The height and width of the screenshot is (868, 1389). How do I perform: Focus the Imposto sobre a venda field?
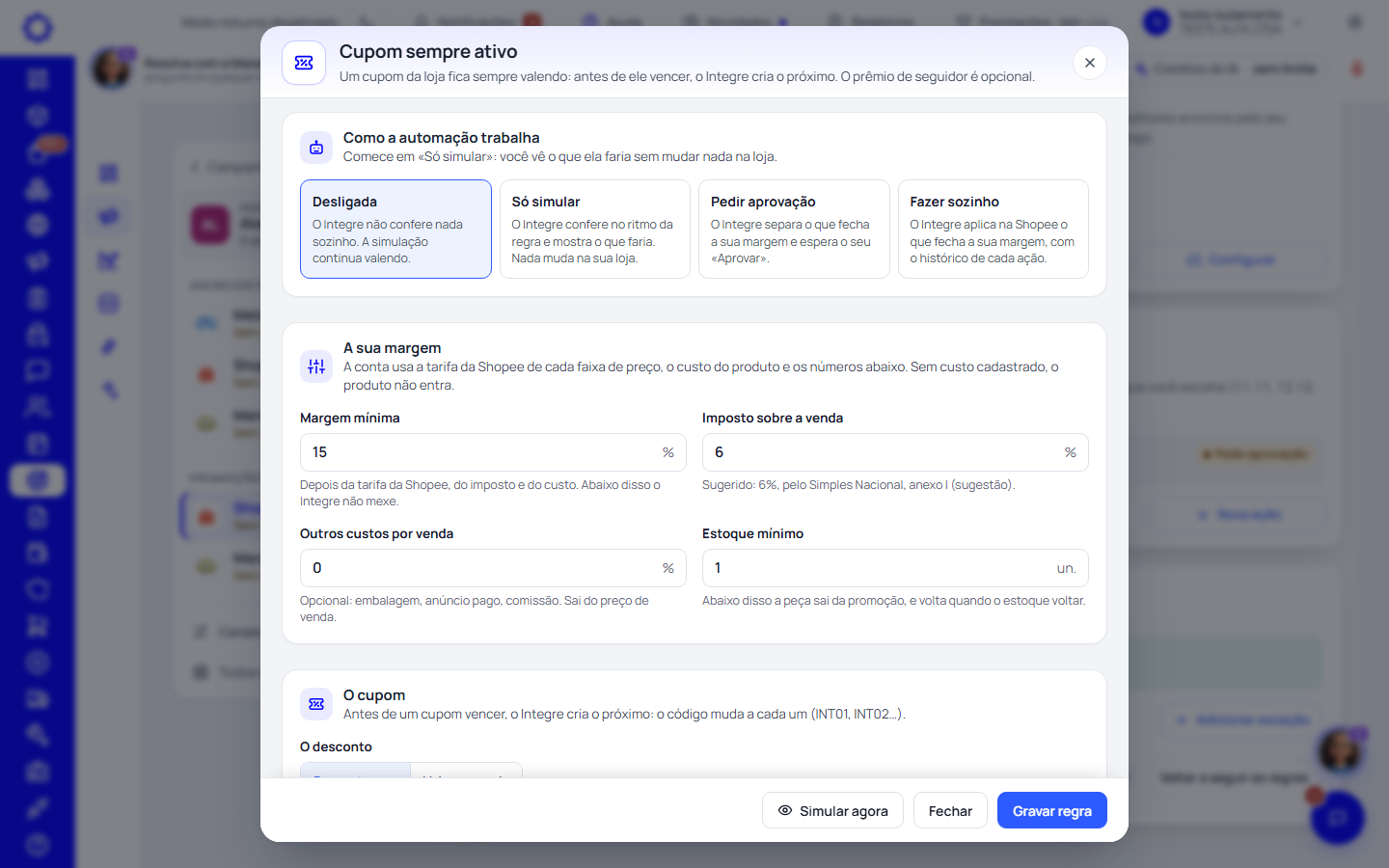click(895, 452)
